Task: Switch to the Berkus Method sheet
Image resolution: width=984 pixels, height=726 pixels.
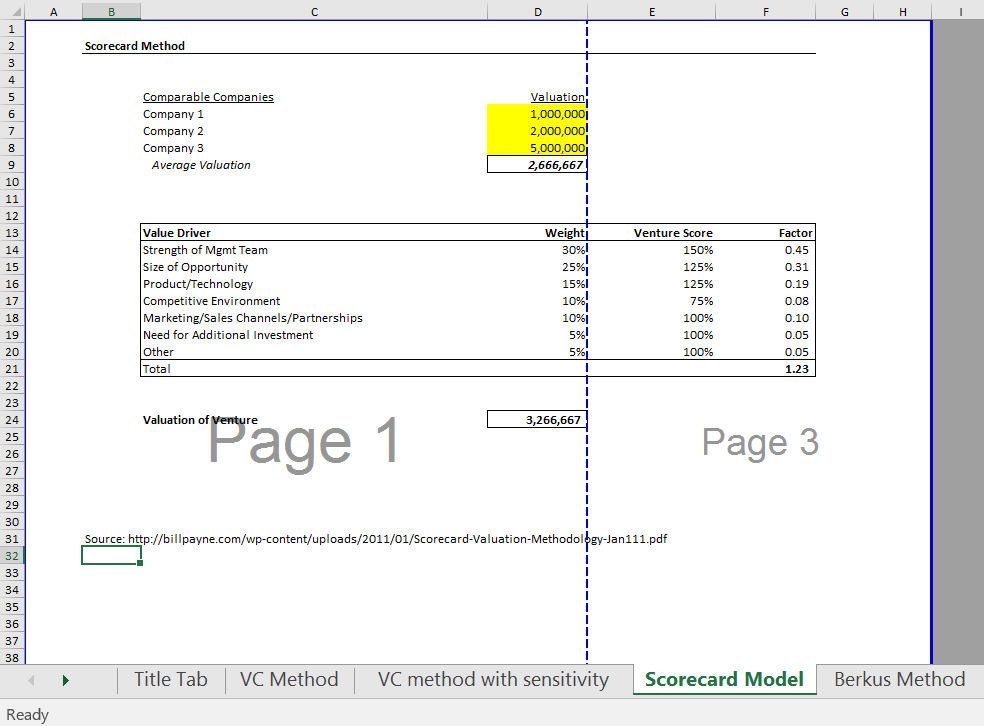Action: point(899,680)
